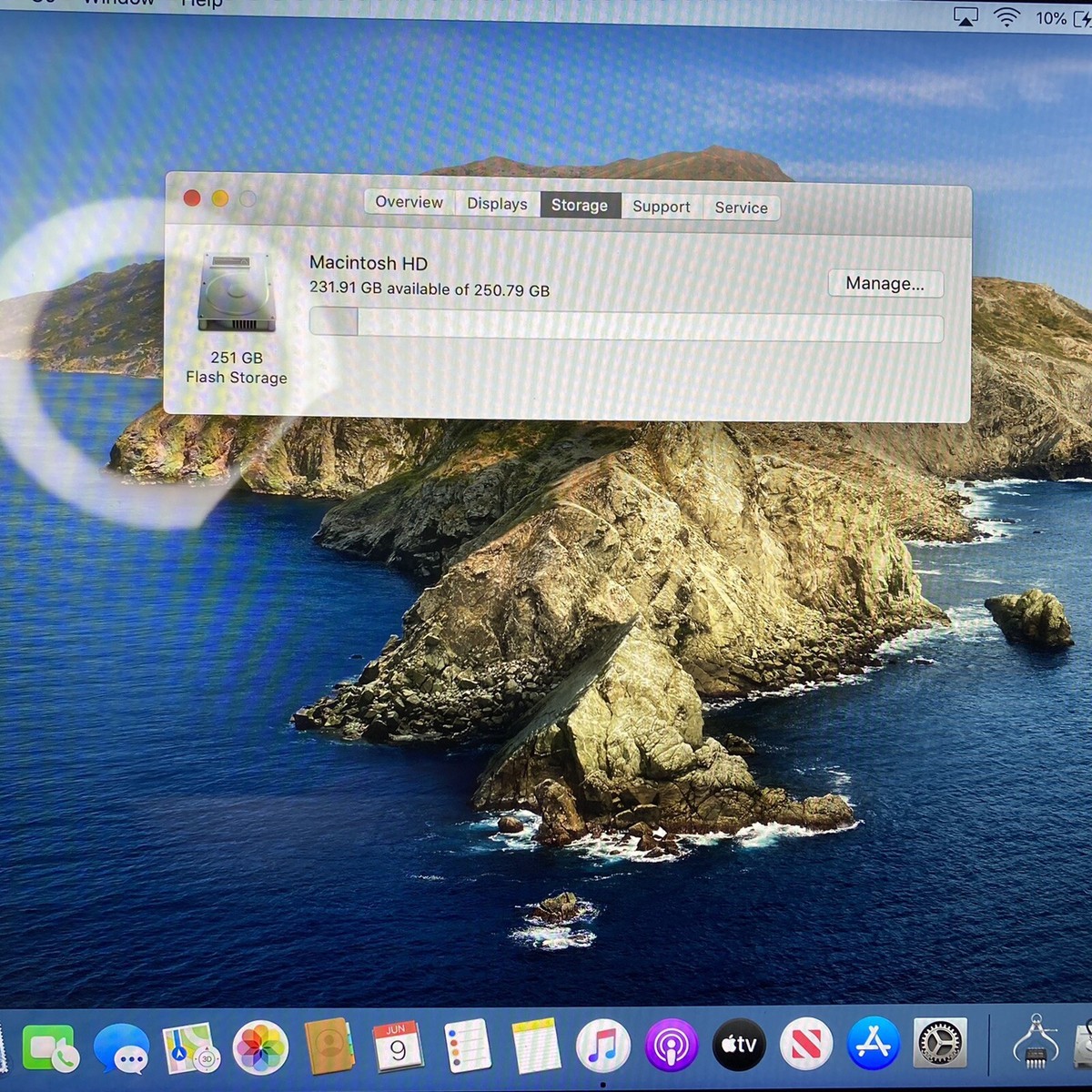Click the storage usage bar
Screen dimensions: 1092x1092
(x=625, y=326)
